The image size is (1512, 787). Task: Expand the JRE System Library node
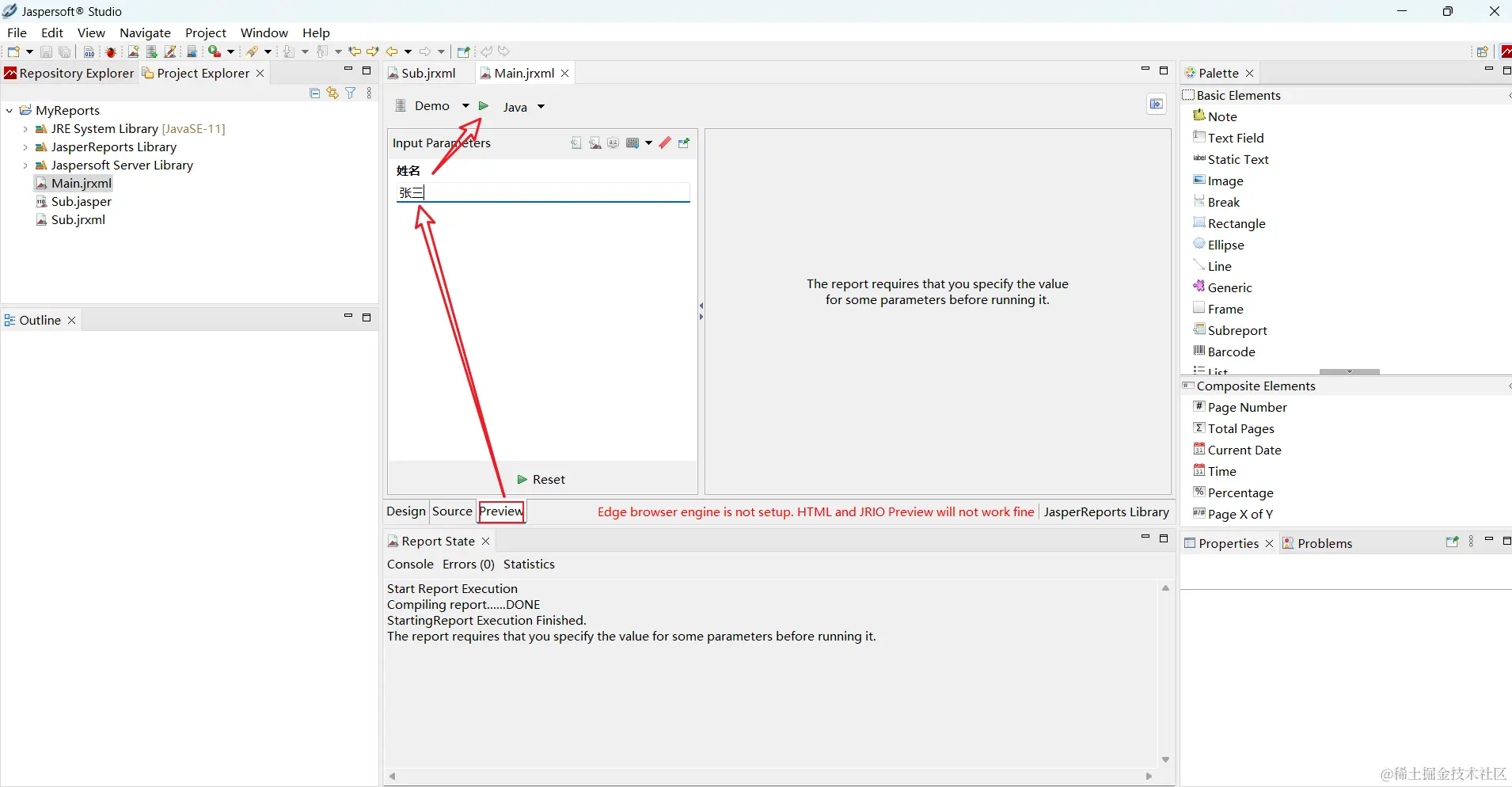click(25, 129)
